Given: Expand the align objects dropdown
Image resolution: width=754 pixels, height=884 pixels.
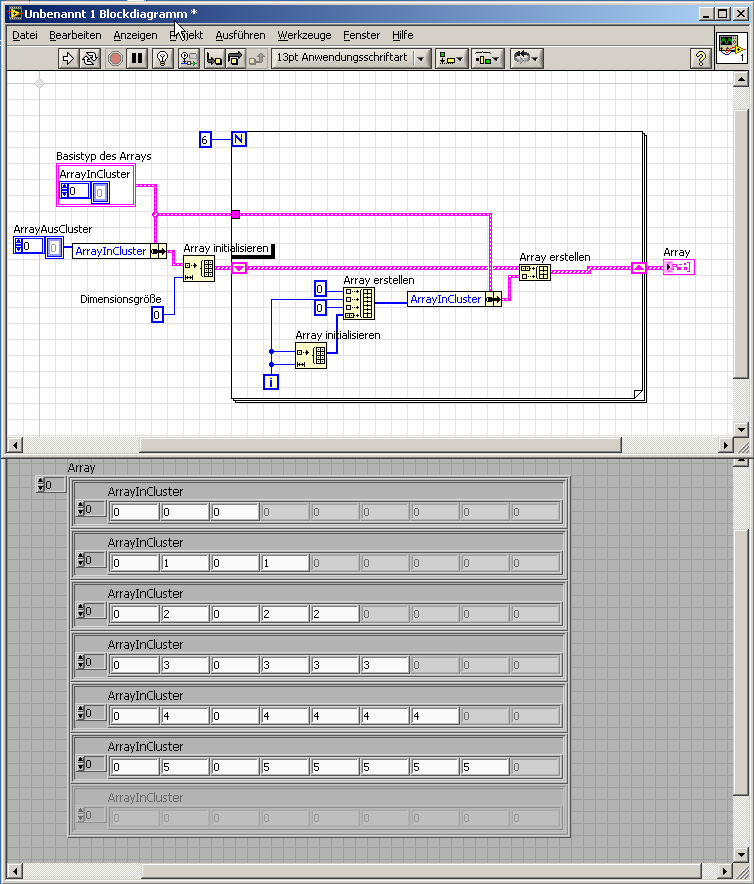Looking at the screenshot, I should 451,58.
